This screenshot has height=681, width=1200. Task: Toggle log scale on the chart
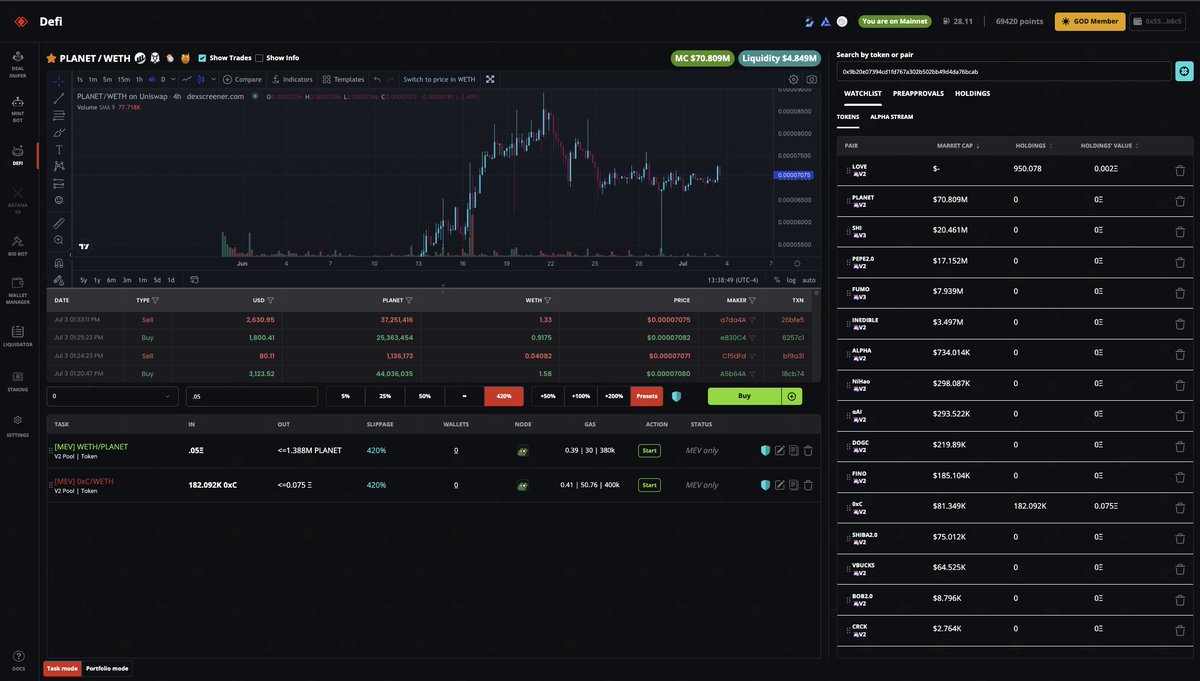[x=792, y=280]
